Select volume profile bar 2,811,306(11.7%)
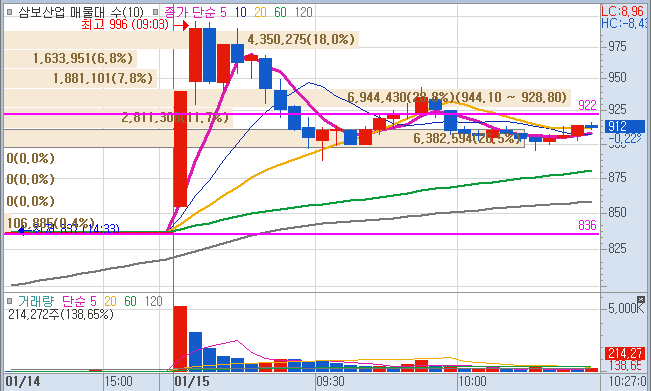 point(118,118)
